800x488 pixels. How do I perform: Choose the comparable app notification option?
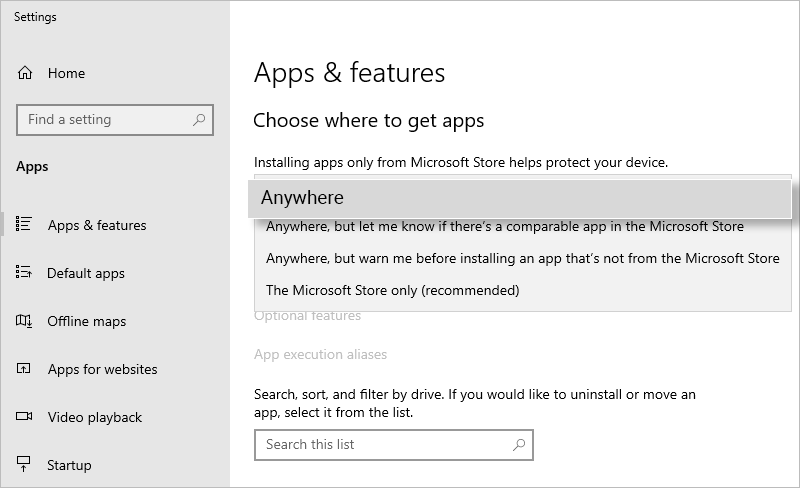tap(504, 227)
